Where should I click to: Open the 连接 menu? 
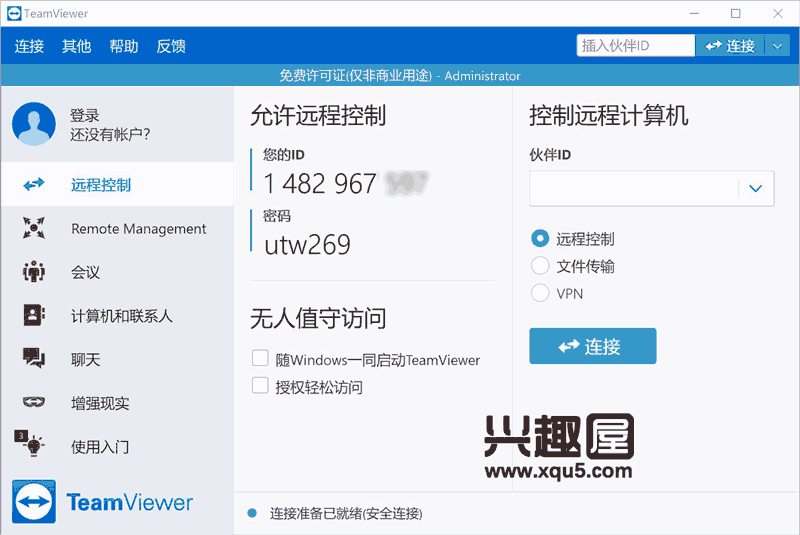point(29,46)
